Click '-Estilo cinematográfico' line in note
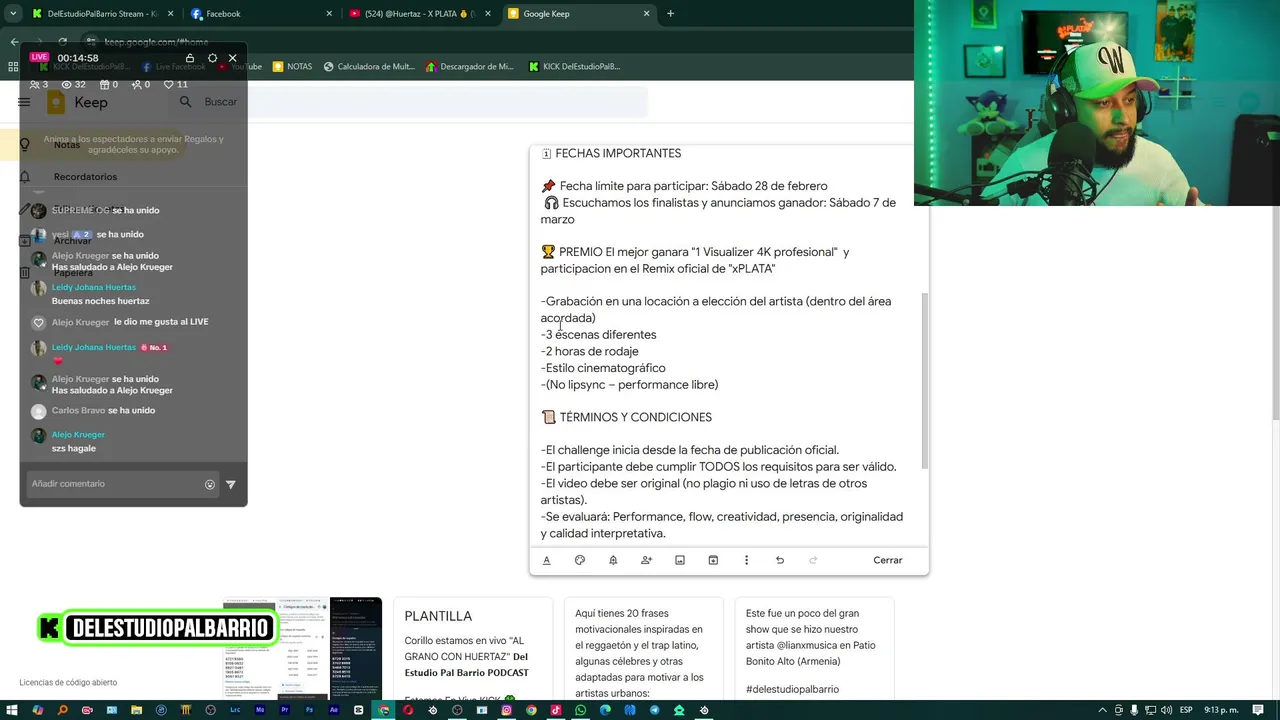Image resolution: width=1280 pixels, height=720 pixels. (603, 368)
